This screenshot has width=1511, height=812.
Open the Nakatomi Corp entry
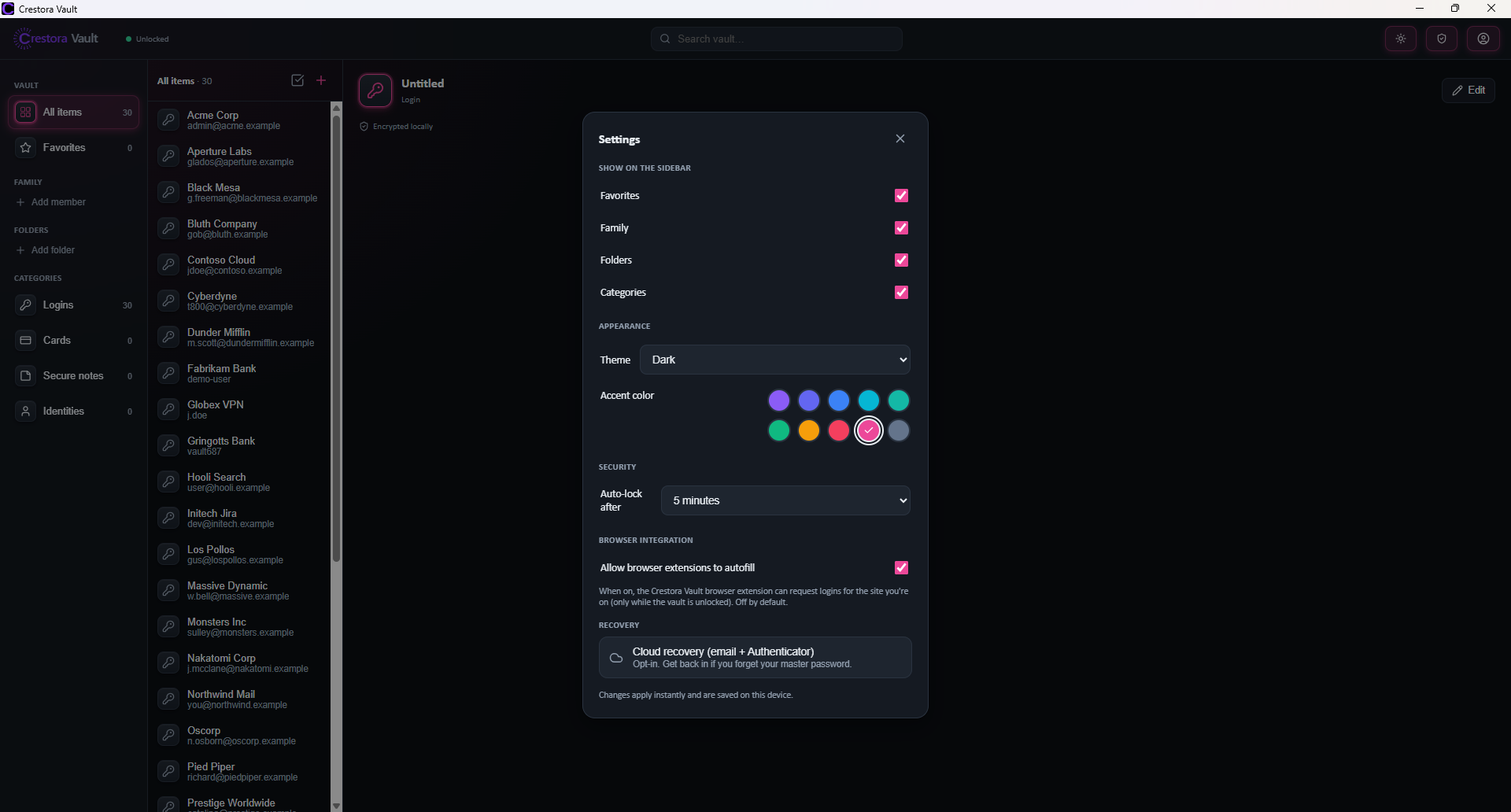[x=239, y=663]
